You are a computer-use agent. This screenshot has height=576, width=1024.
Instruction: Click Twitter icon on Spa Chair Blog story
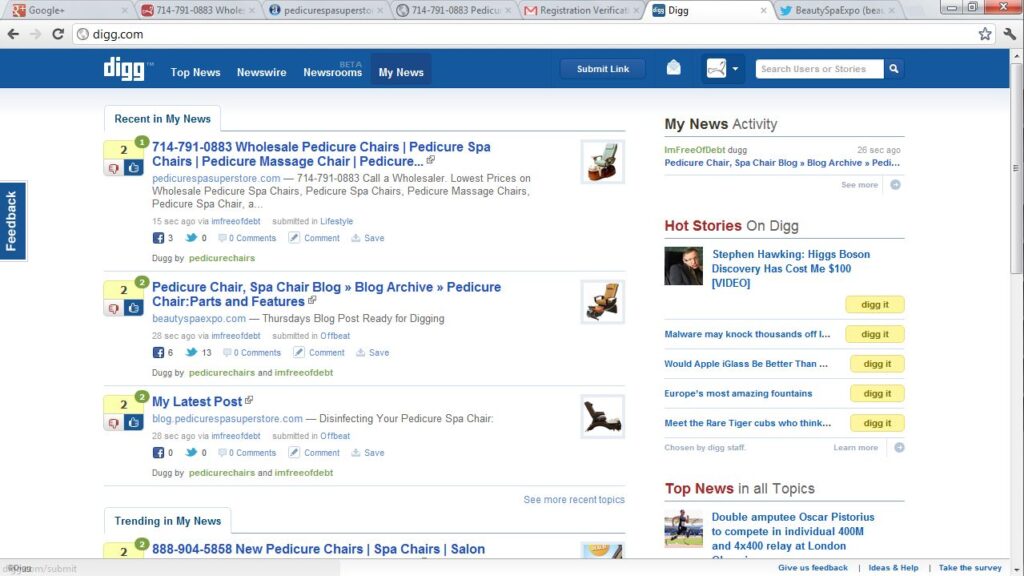[x=191, y=352]
